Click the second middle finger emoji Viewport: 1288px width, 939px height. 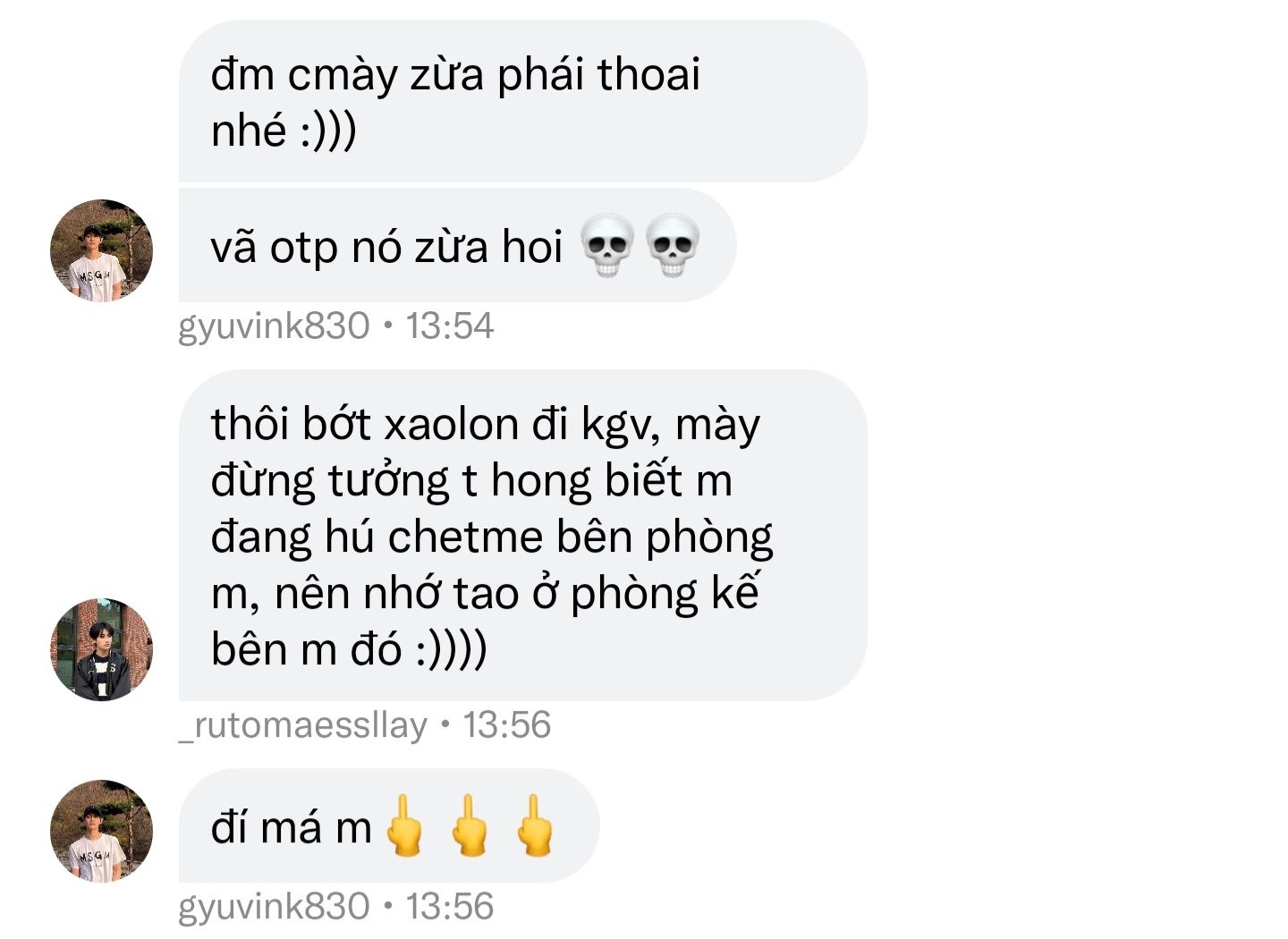470,825
